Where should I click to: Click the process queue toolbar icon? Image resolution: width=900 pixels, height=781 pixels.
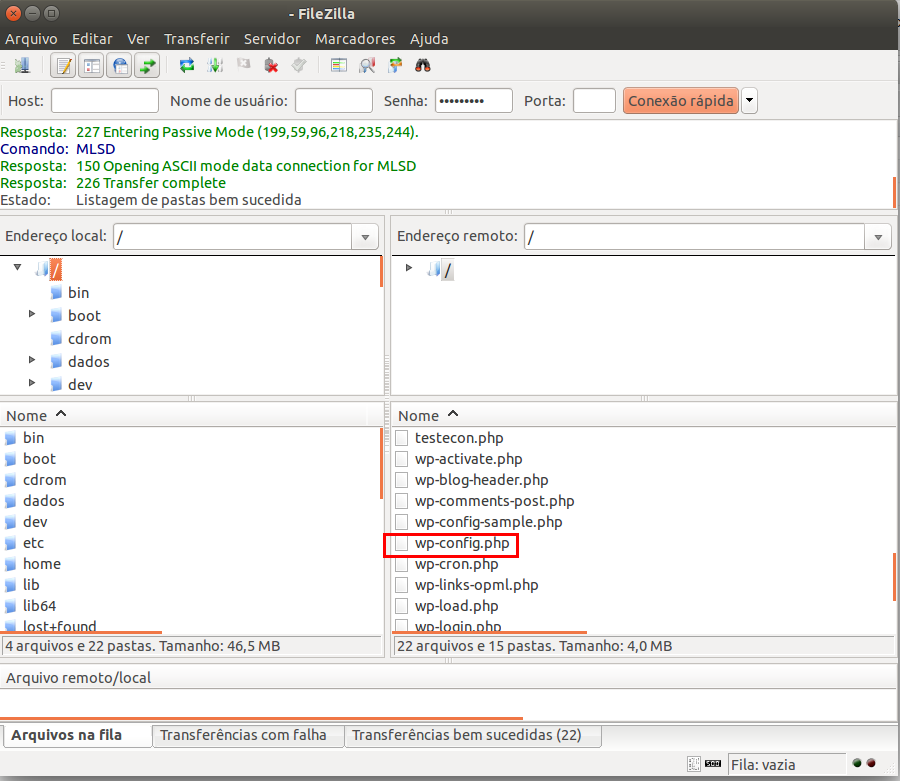pos(214,66)
